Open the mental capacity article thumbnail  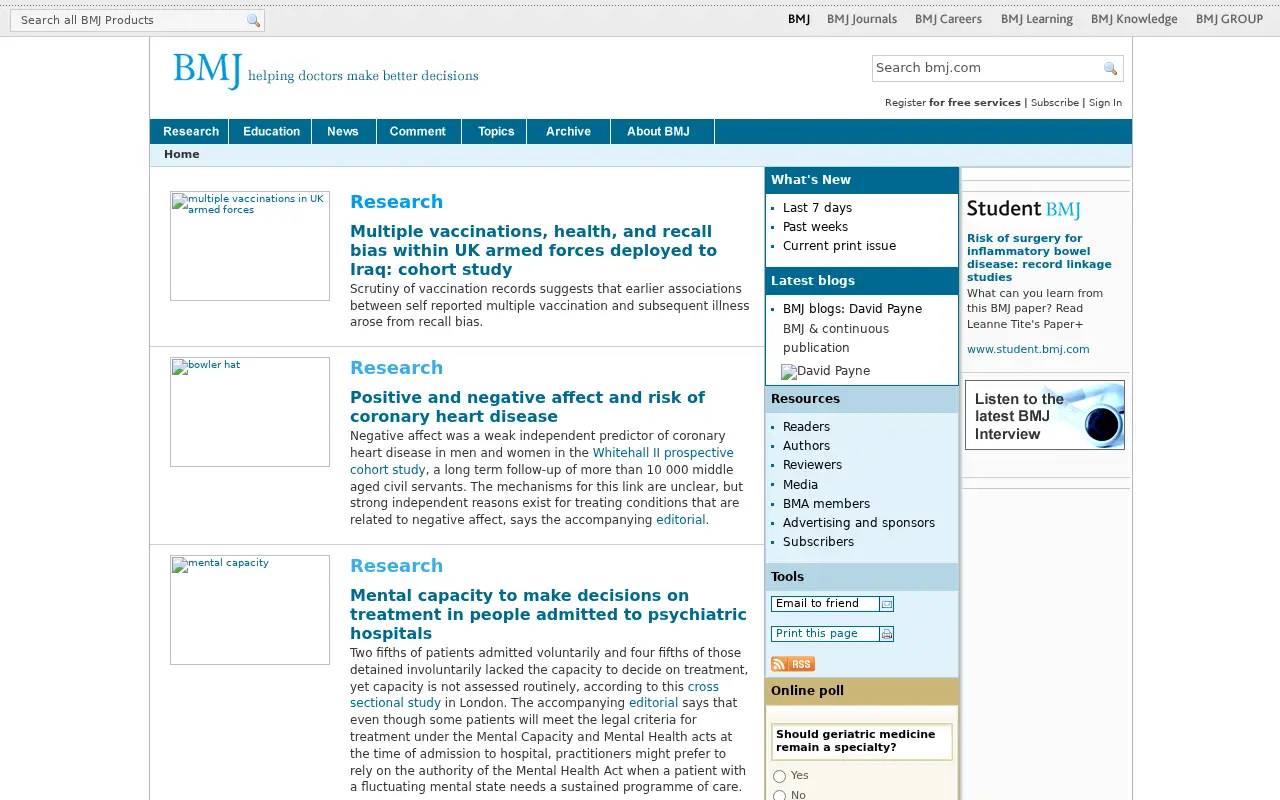tap(250, 610)
